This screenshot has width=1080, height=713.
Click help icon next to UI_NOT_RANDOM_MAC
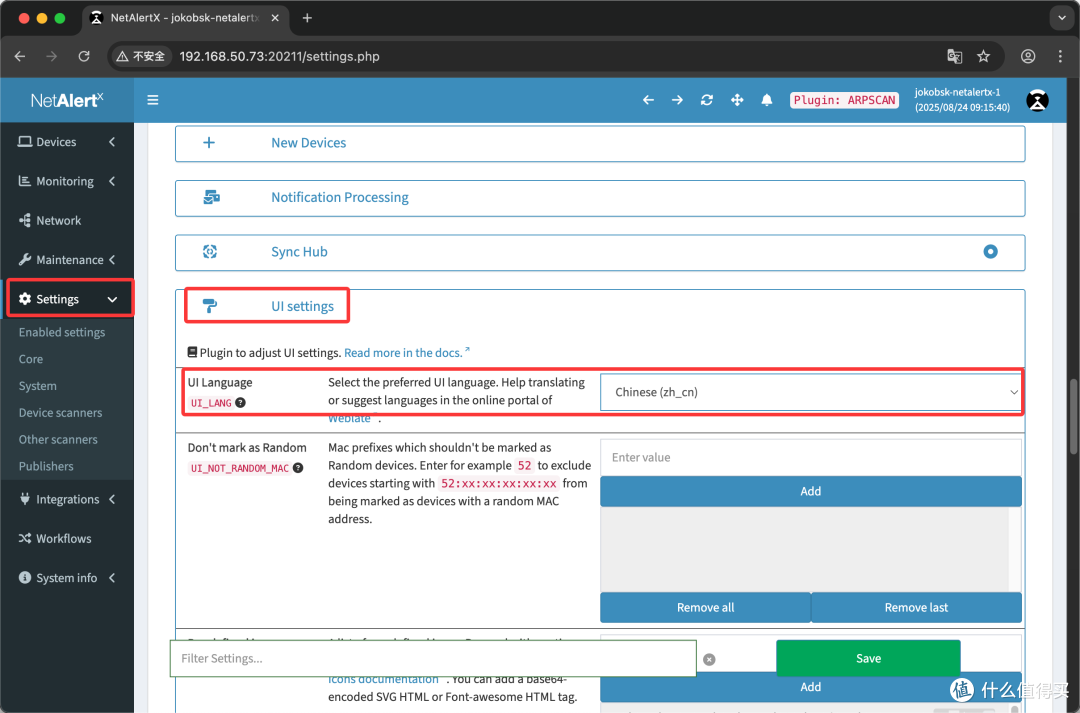(x=298, y=468)
